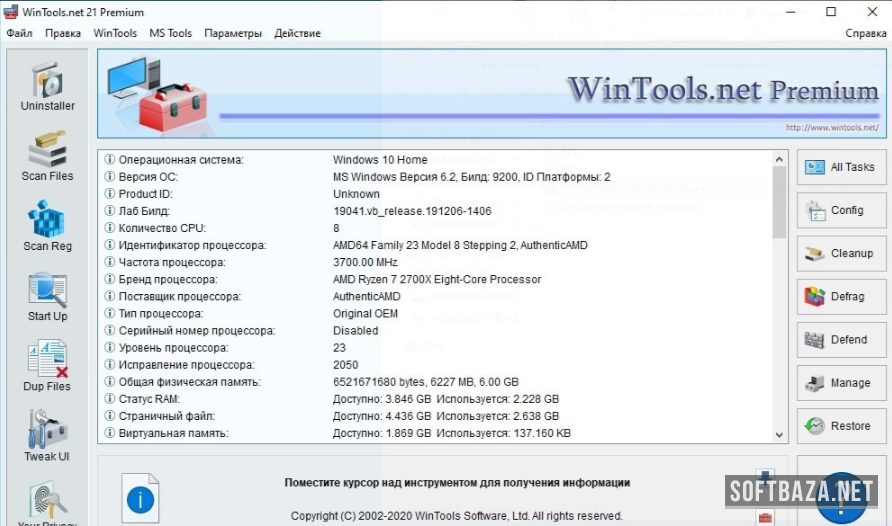Open the Tweak UI tool
The image size is (892, 526).
[47, 437]
